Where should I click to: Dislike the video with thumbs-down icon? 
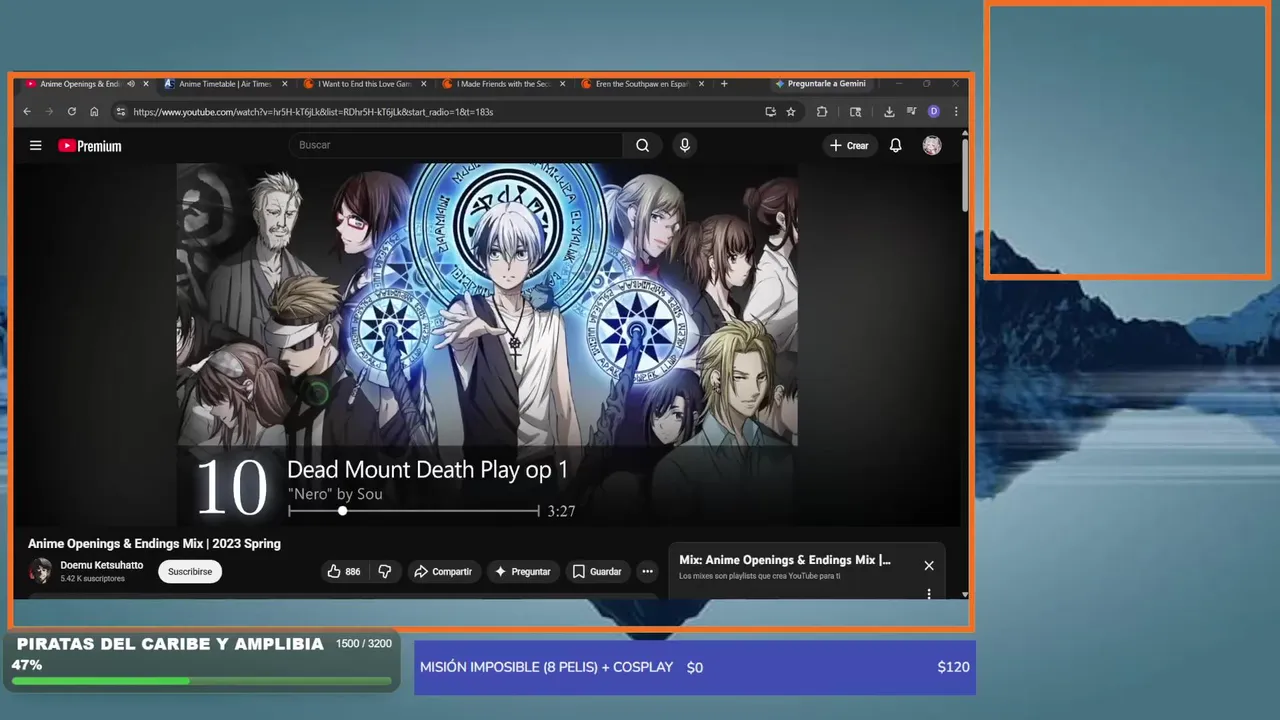click(385, 572)
